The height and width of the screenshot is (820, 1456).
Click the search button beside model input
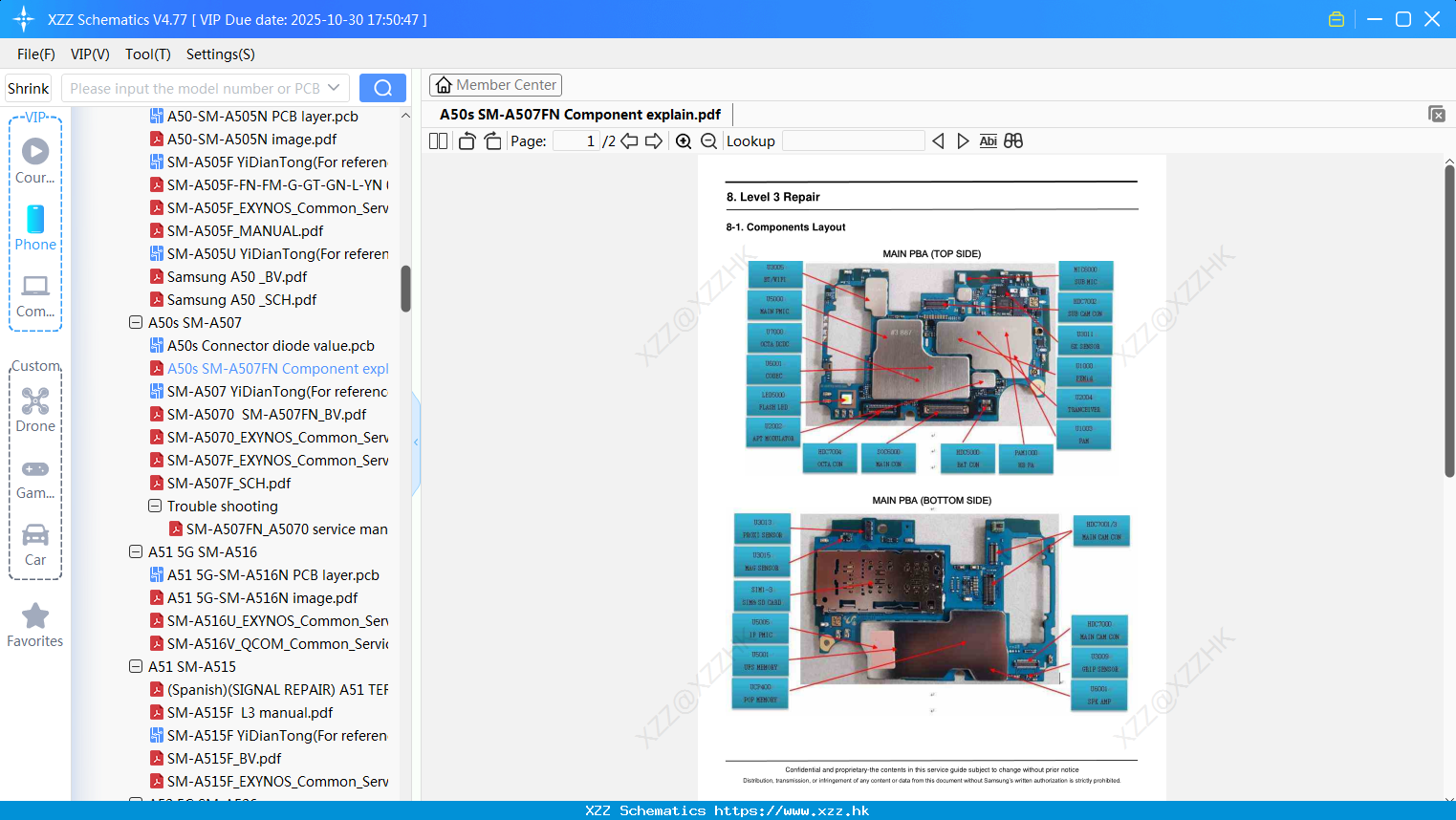382,88
